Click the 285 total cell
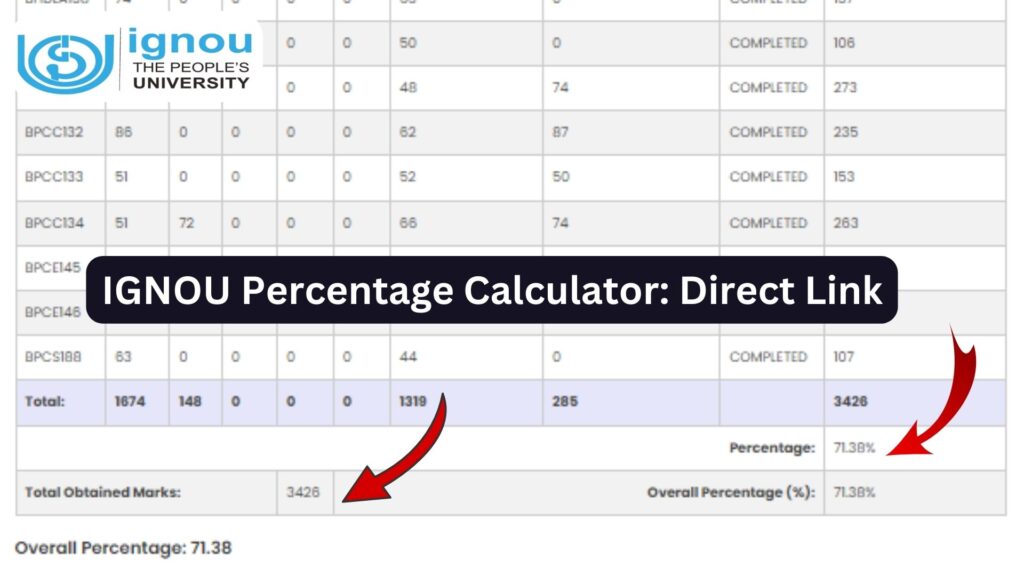Image resolution: width=1024 pixels, height=576 pixels. click(x=564, y=402)
